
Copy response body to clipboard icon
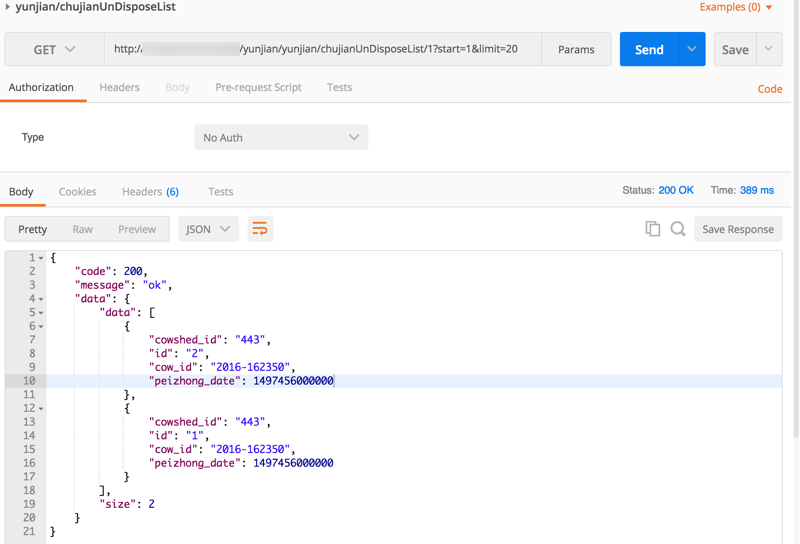point(652,229)
